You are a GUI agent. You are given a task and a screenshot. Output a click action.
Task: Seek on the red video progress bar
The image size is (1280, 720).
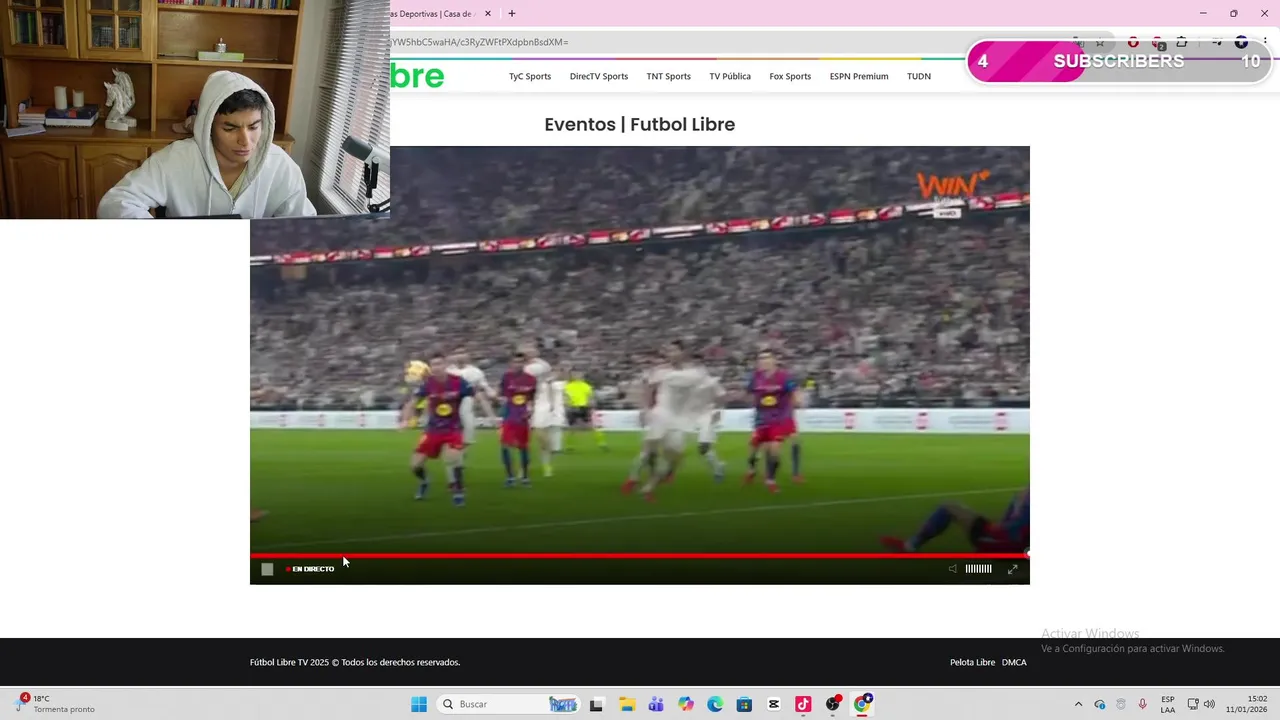tap(640, 555)
